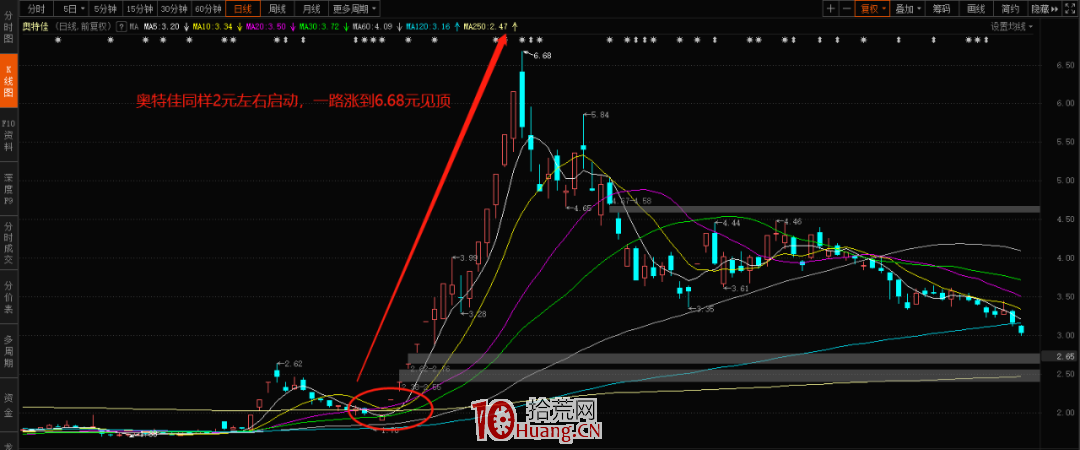Open 筹码 chip distribution panel

[x=942, y=9]
